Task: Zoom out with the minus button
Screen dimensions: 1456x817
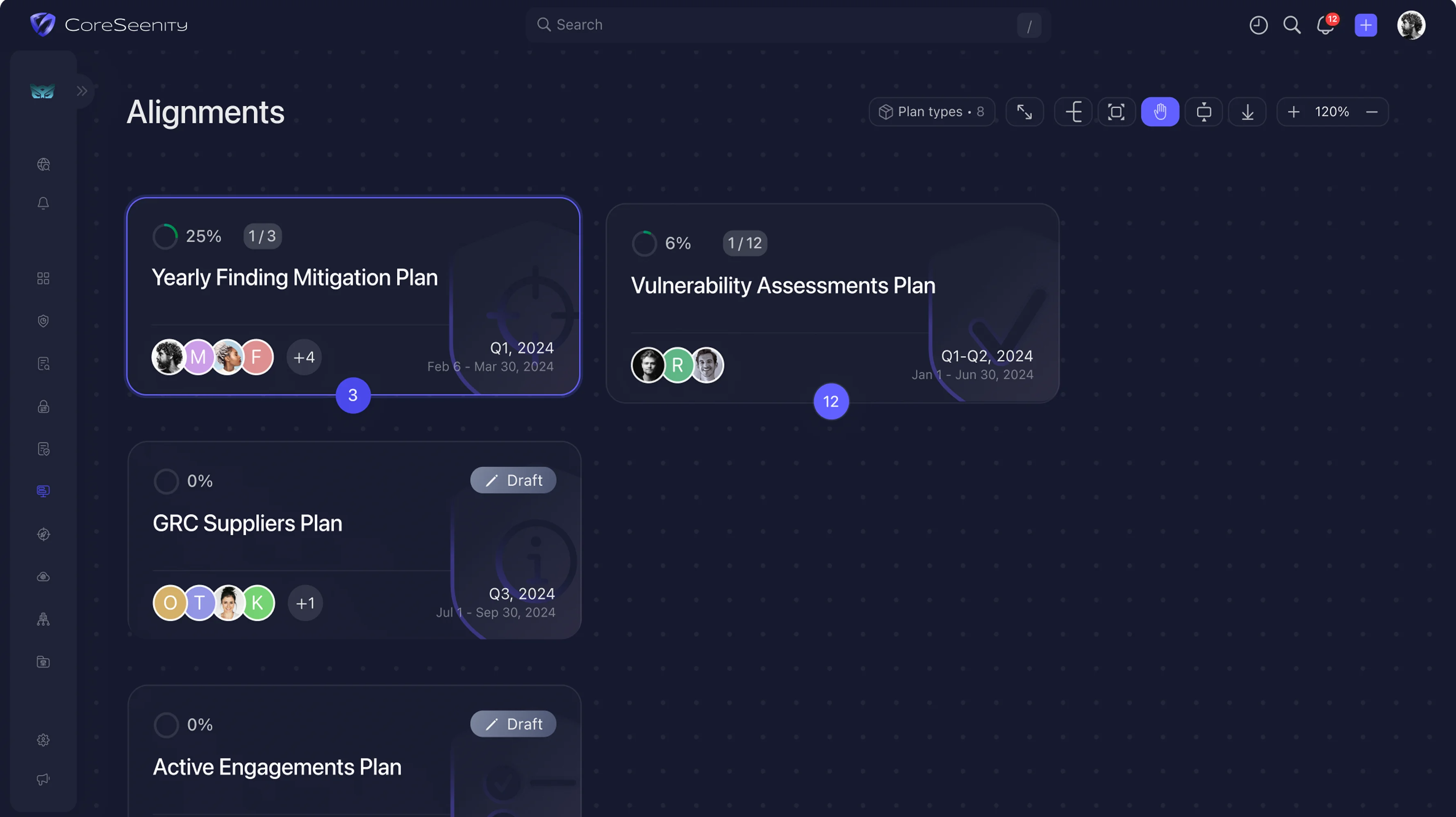Action: point(1371,112)
